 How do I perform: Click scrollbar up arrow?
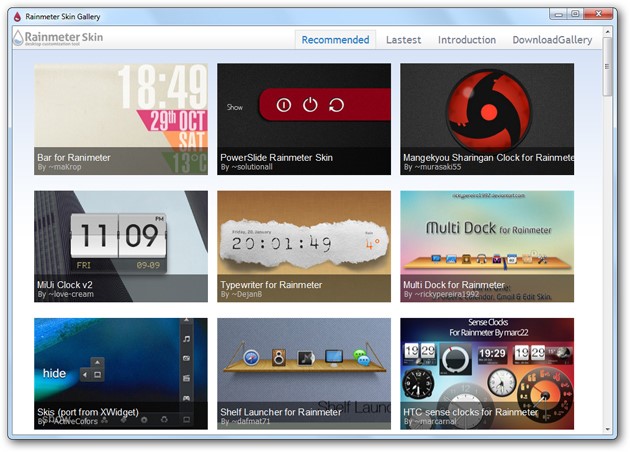(x=608, y=31)
